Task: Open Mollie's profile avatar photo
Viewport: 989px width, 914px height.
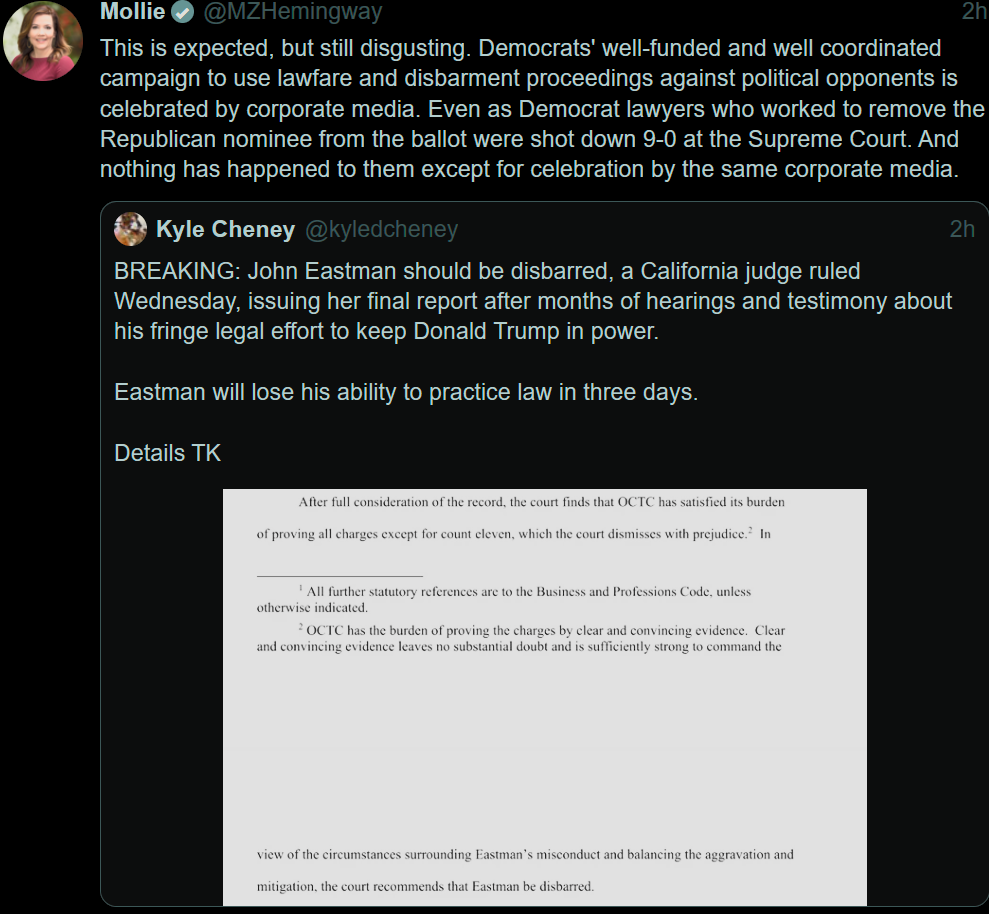Action: coord(43,40)
